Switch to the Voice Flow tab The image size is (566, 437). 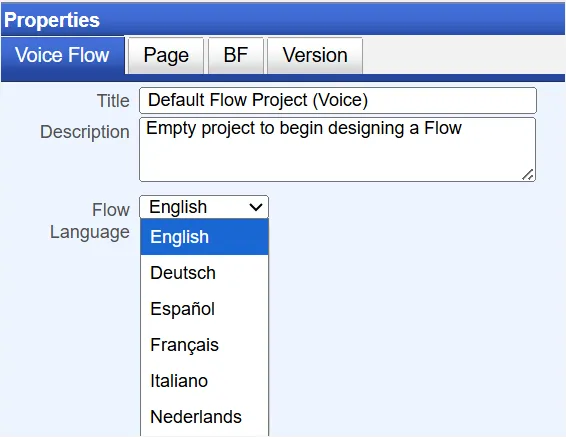point(62,55)
